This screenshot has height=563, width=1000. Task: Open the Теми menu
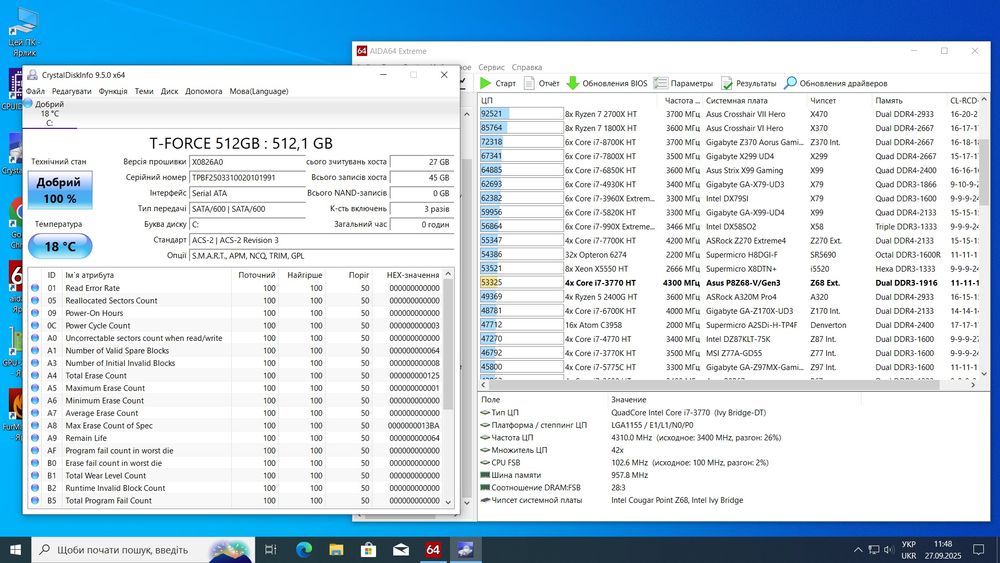coord(144,91)
